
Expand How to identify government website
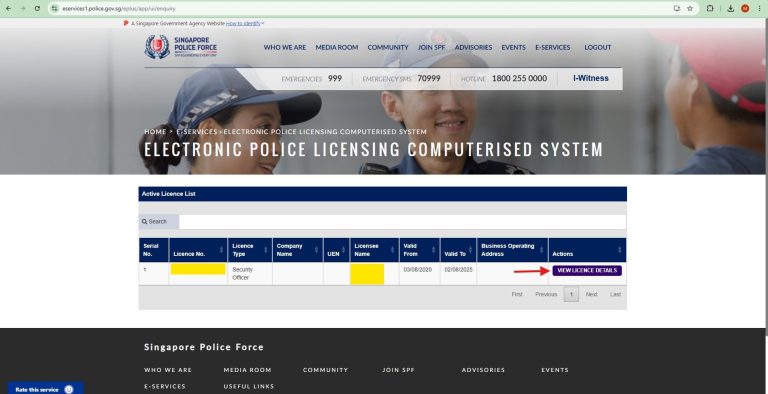[245, 23]
